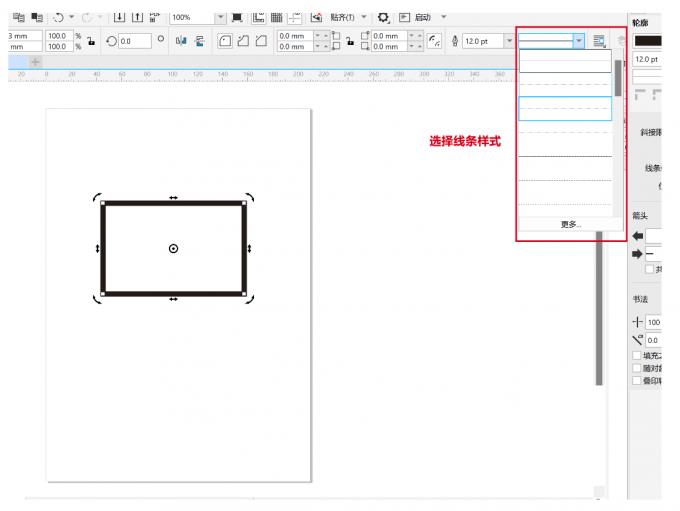Click the dark outline color swatch

coord(647,41)
